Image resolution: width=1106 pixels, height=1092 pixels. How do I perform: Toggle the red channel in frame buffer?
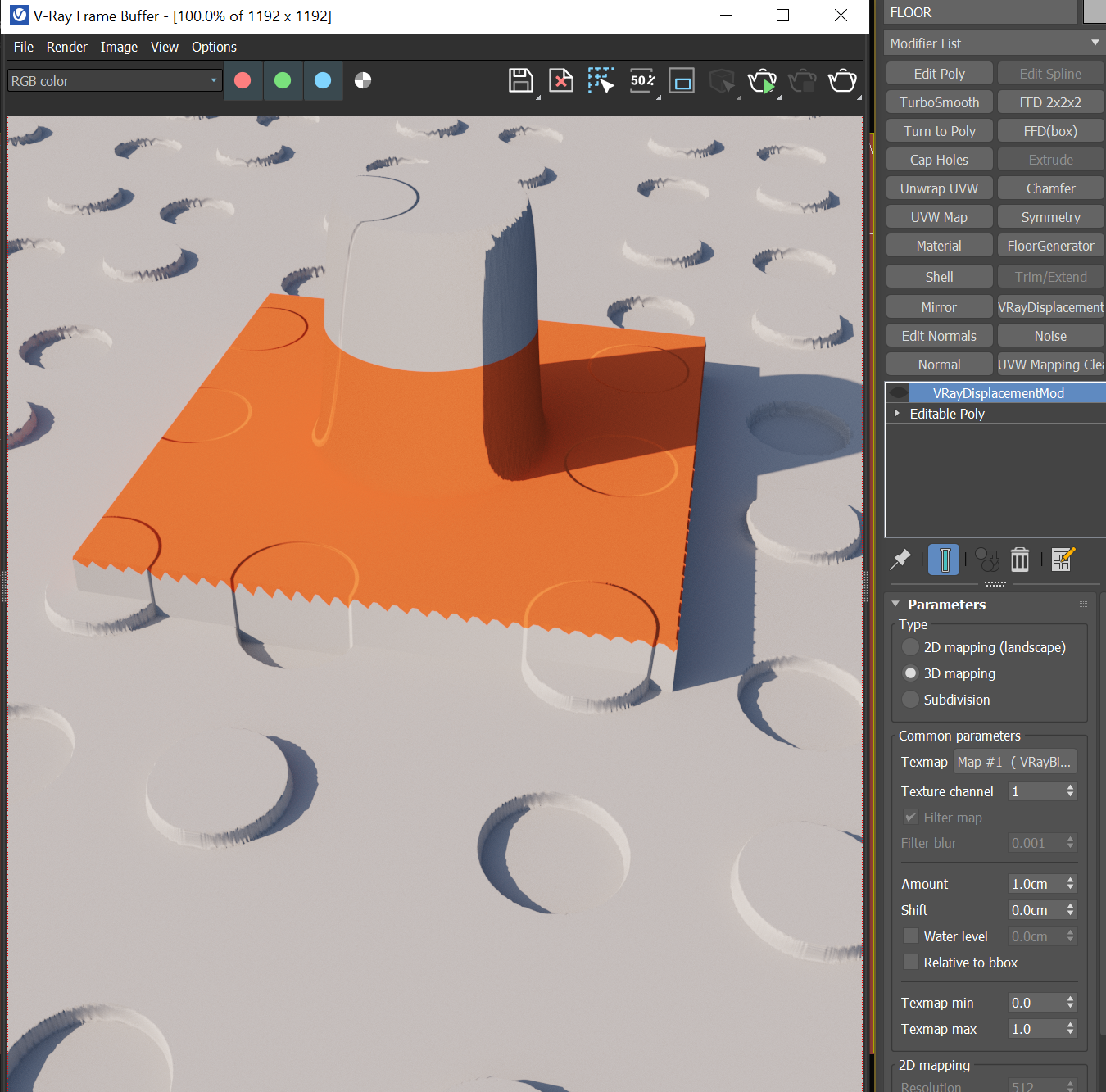click(x=243, y=80)
